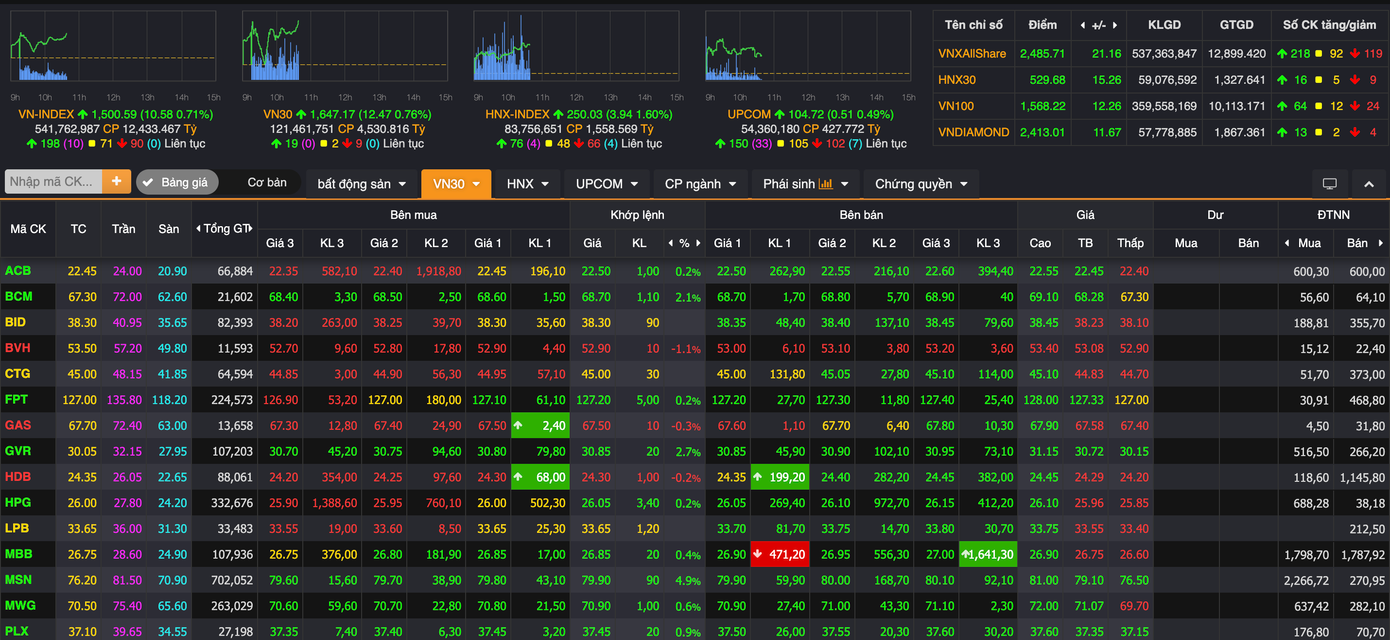Click MBB red sell volume 471,20
Viewport: 1390px width, 640px height.
pyautogui.click(x=778, y=554)
